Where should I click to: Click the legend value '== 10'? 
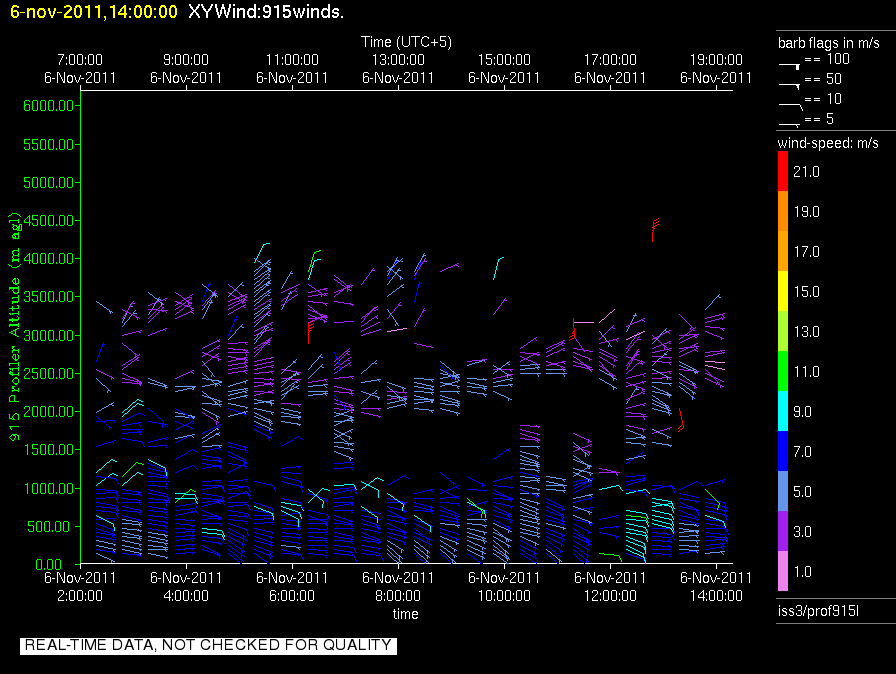tap(823, 99)
